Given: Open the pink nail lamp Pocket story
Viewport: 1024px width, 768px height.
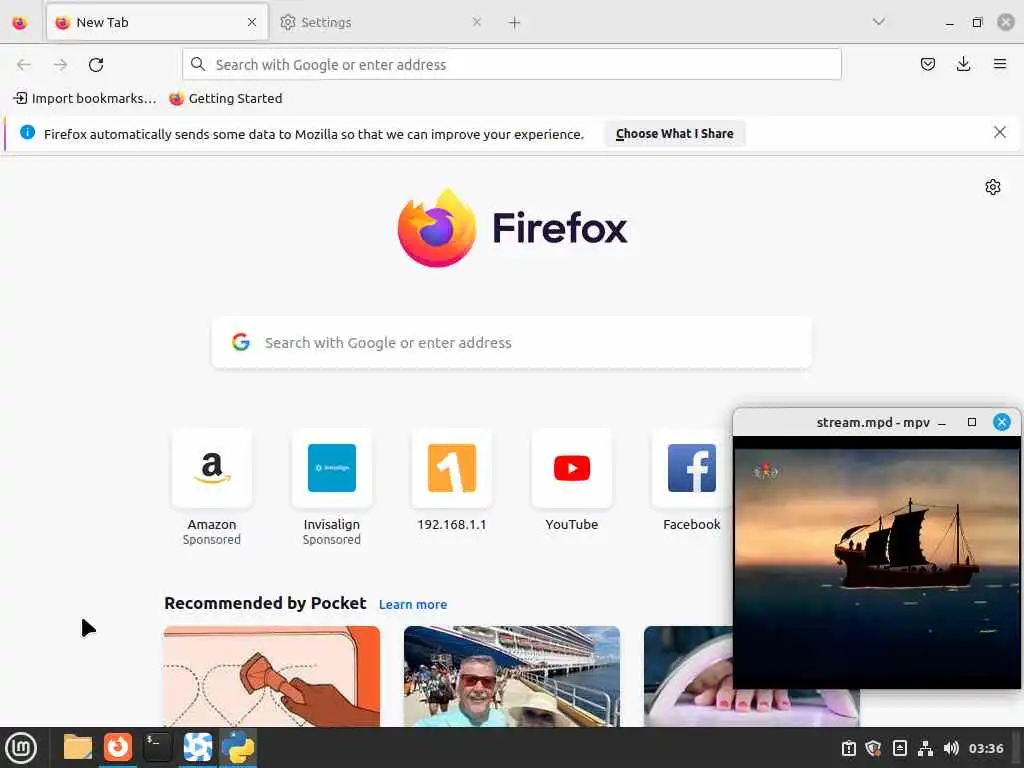Looking at the screenshot, I should (x=688, y=677).
